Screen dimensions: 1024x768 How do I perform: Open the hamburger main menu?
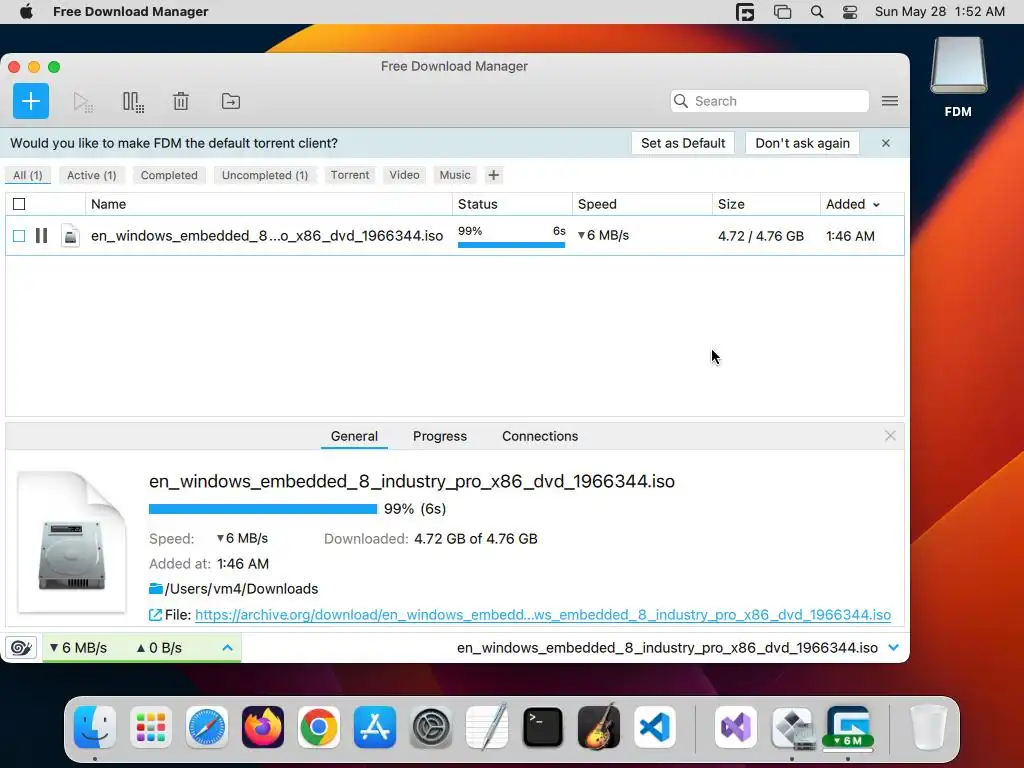coord(889,101)
